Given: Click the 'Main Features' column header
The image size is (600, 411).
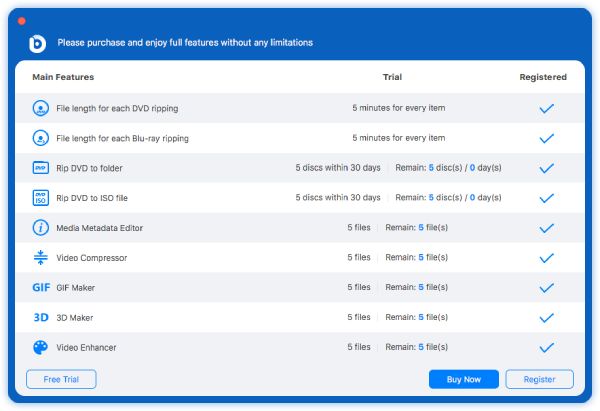Looking at the screenshot, I should coord(63,77).
